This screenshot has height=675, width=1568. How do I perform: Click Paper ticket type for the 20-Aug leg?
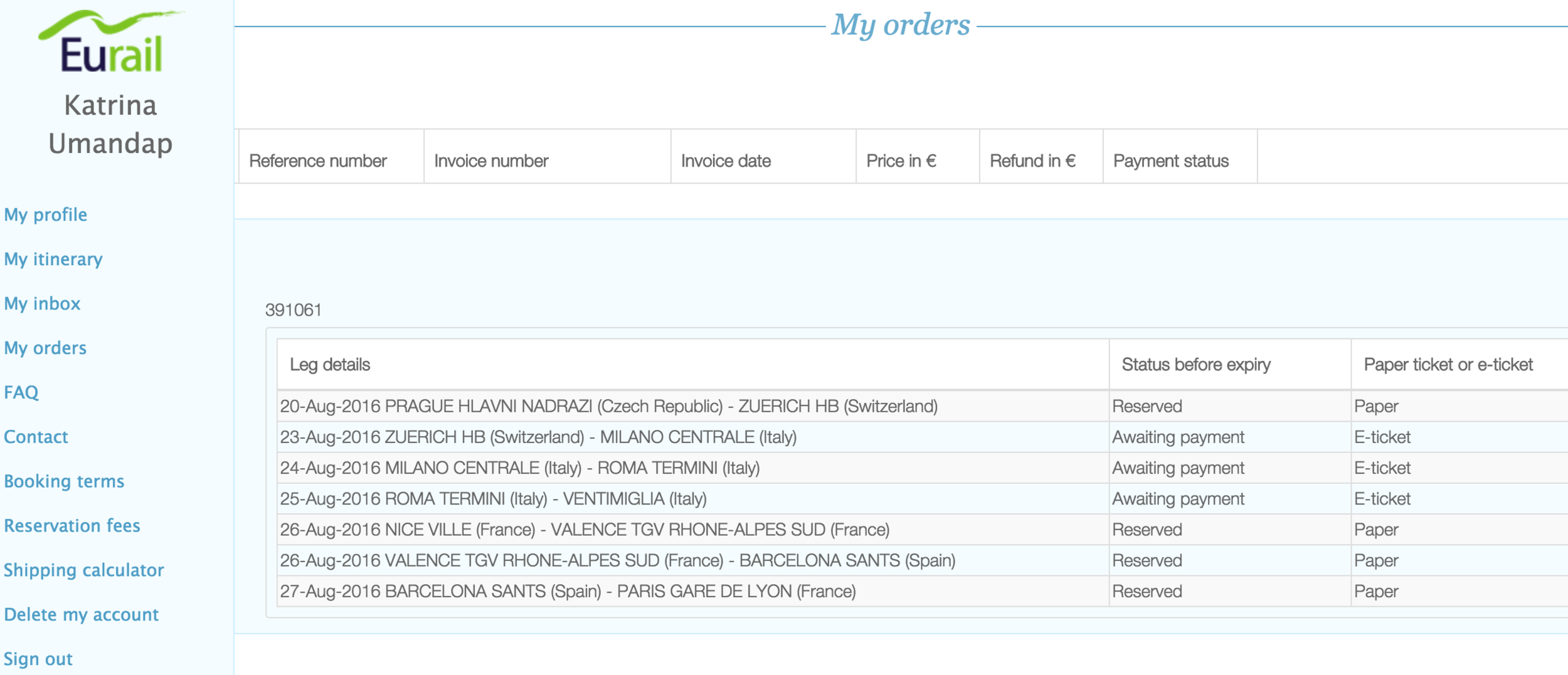1376,406
